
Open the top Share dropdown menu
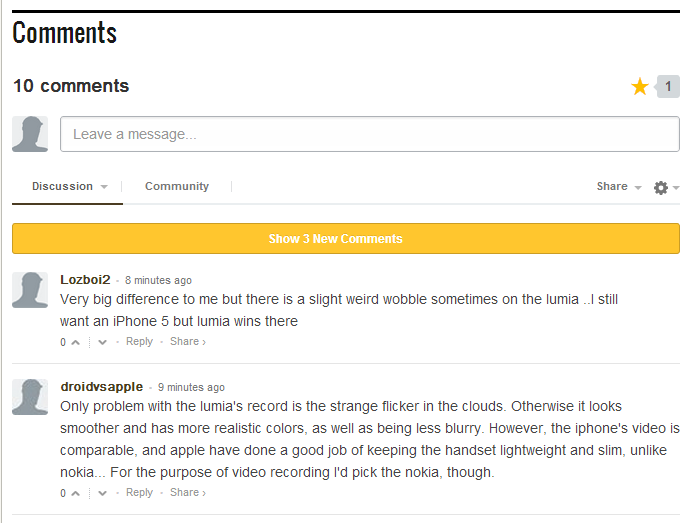618,187
